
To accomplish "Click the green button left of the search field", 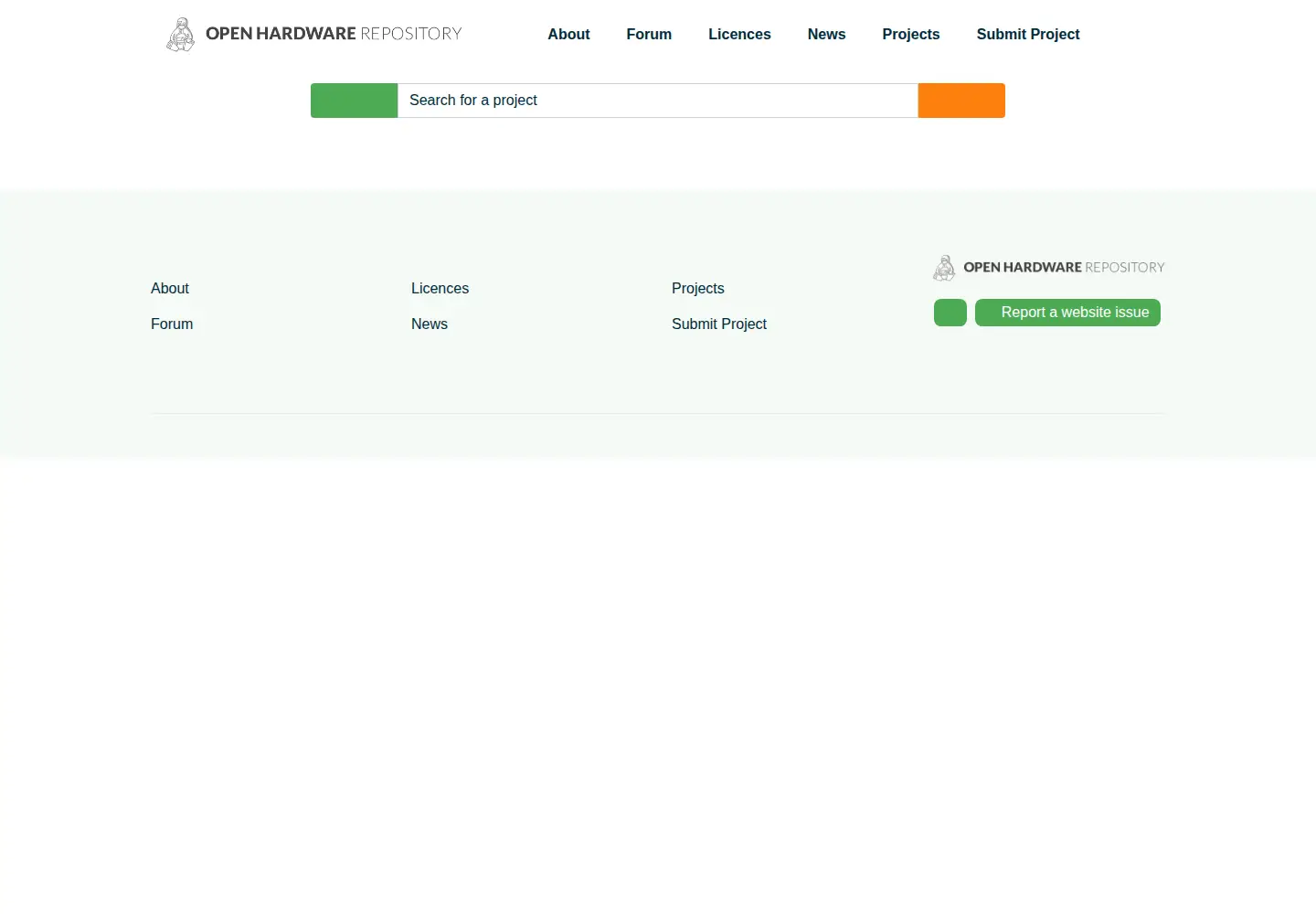I will click(x=354, y=101).
